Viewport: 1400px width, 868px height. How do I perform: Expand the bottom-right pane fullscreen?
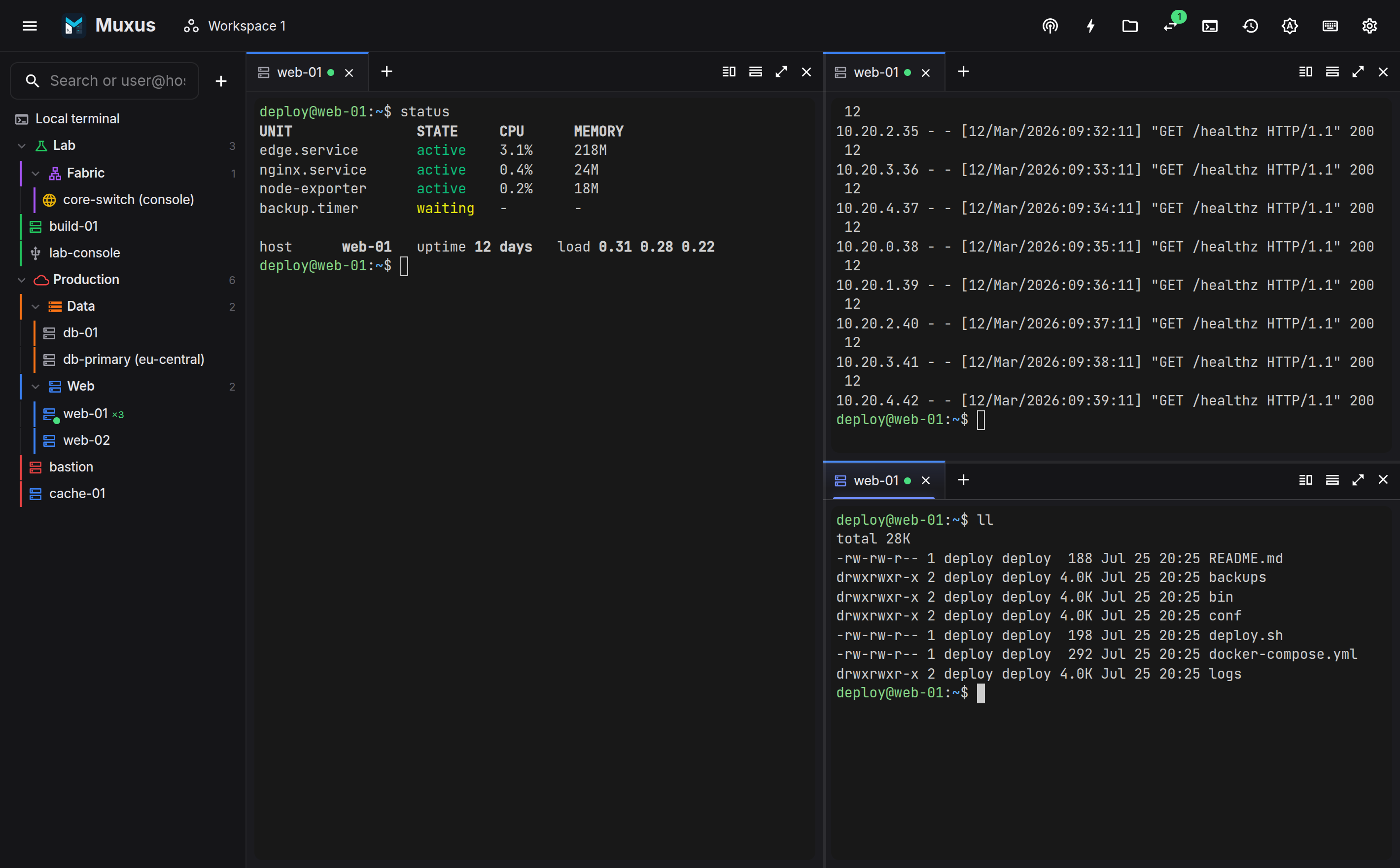1358,480
